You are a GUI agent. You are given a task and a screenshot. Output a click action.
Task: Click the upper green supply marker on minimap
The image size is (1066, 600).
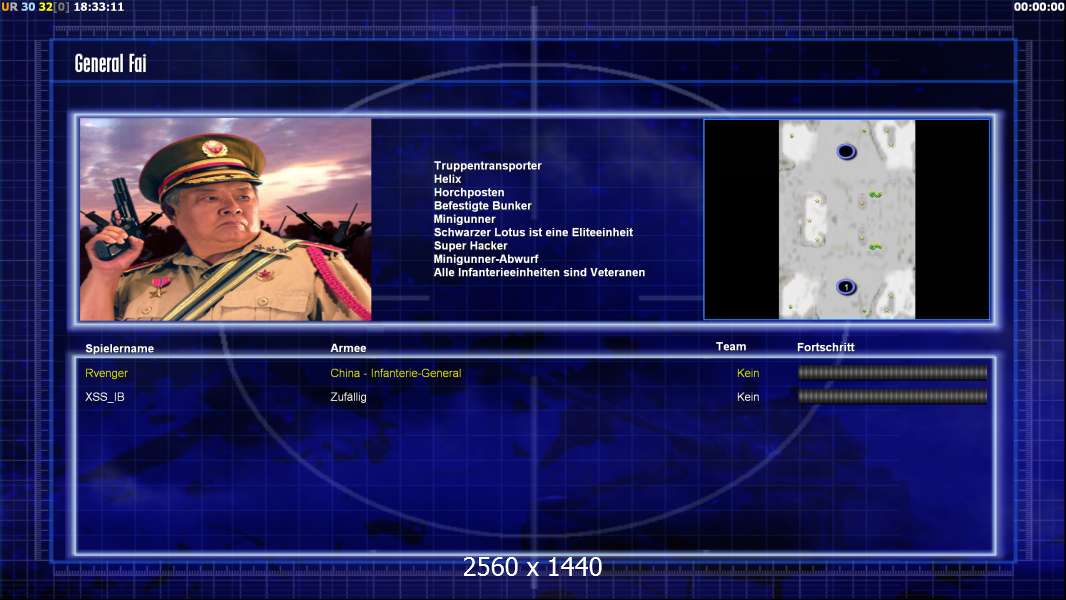tap(875, 195)
